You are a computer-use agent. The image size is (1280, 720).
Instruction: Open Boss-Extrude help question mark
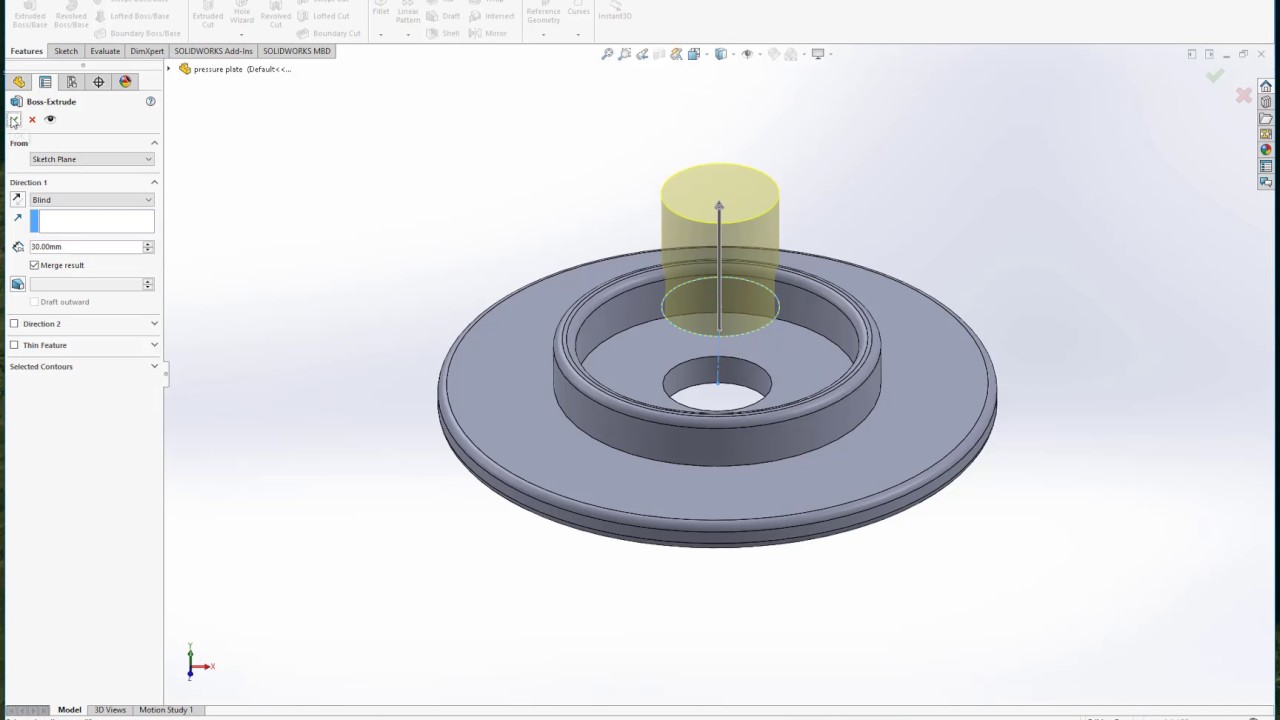click(x=151, y=101)
